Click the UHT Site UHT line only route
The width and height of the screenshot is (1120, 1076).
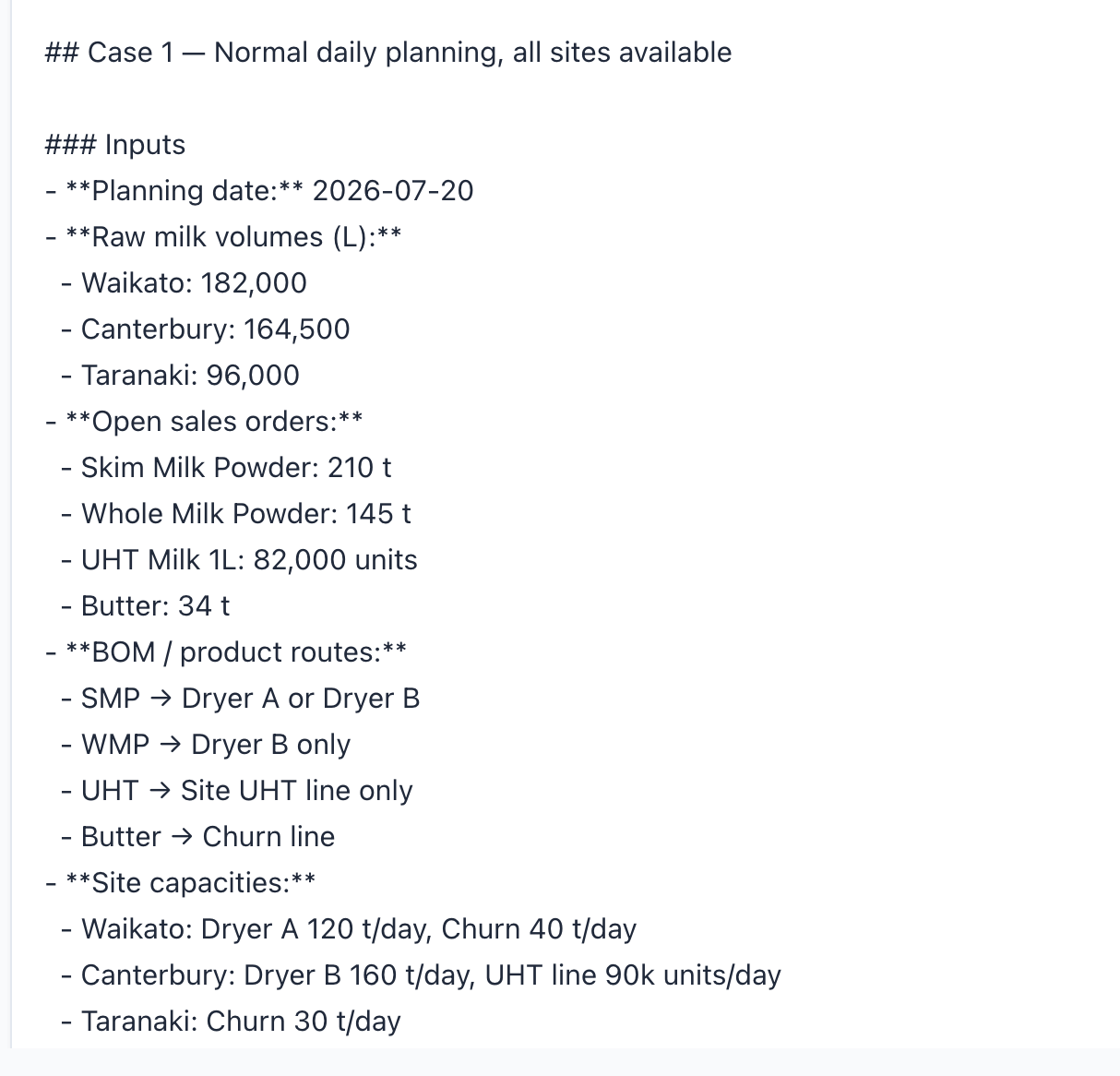point(237,791)
